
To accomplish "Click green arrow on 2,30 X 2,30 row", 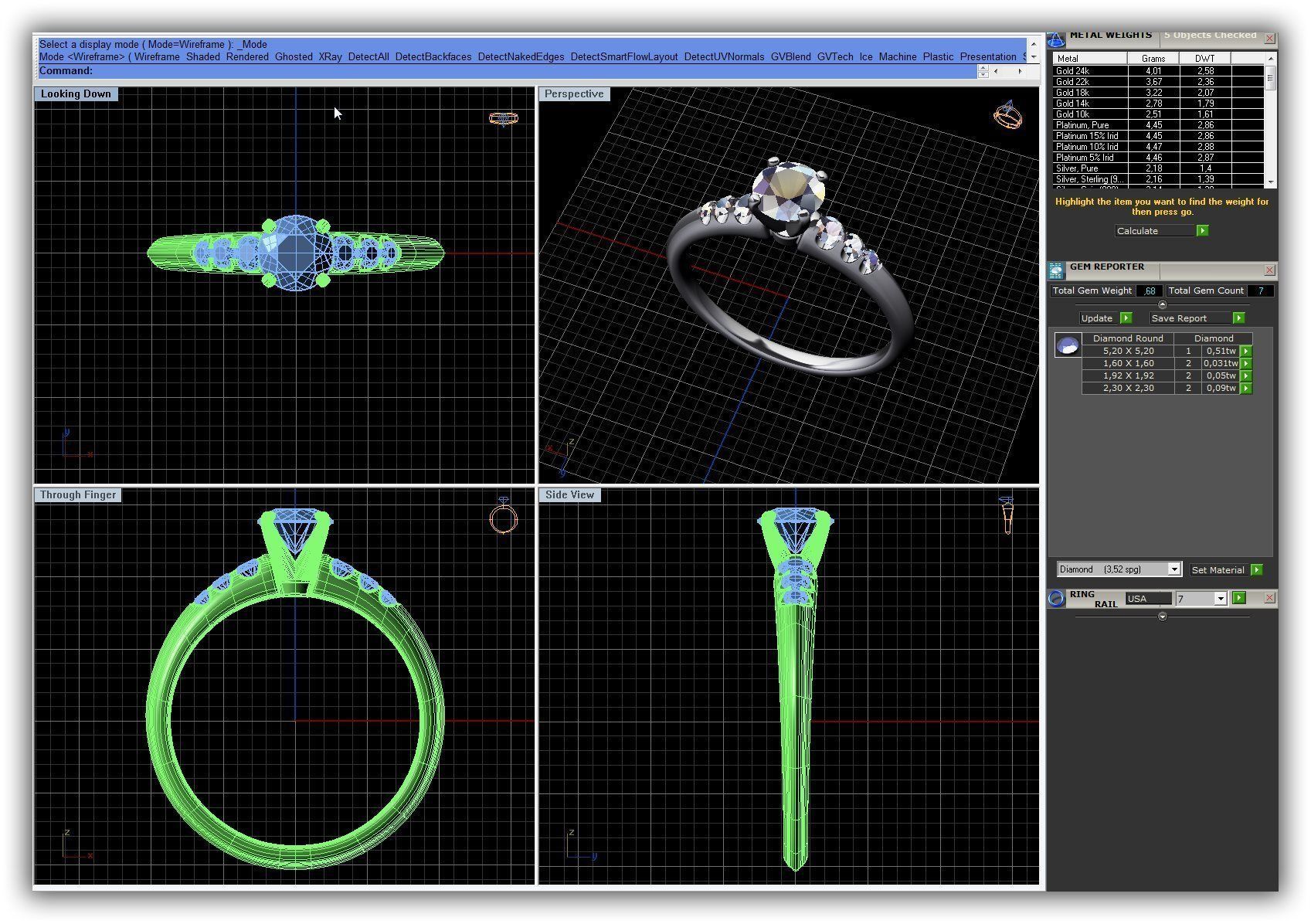I will (x=1245, y=388).
